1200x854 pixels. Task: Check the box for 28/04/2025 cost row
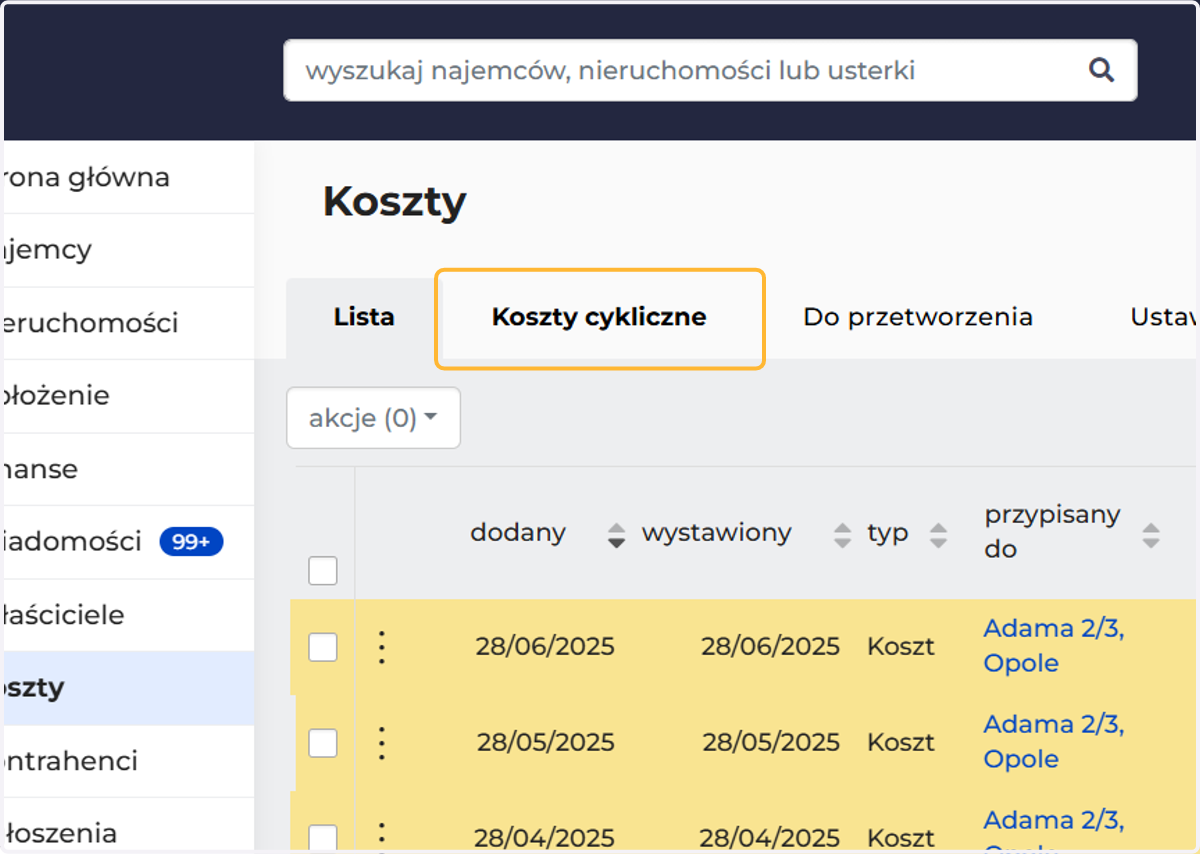[x=323, y=838]
